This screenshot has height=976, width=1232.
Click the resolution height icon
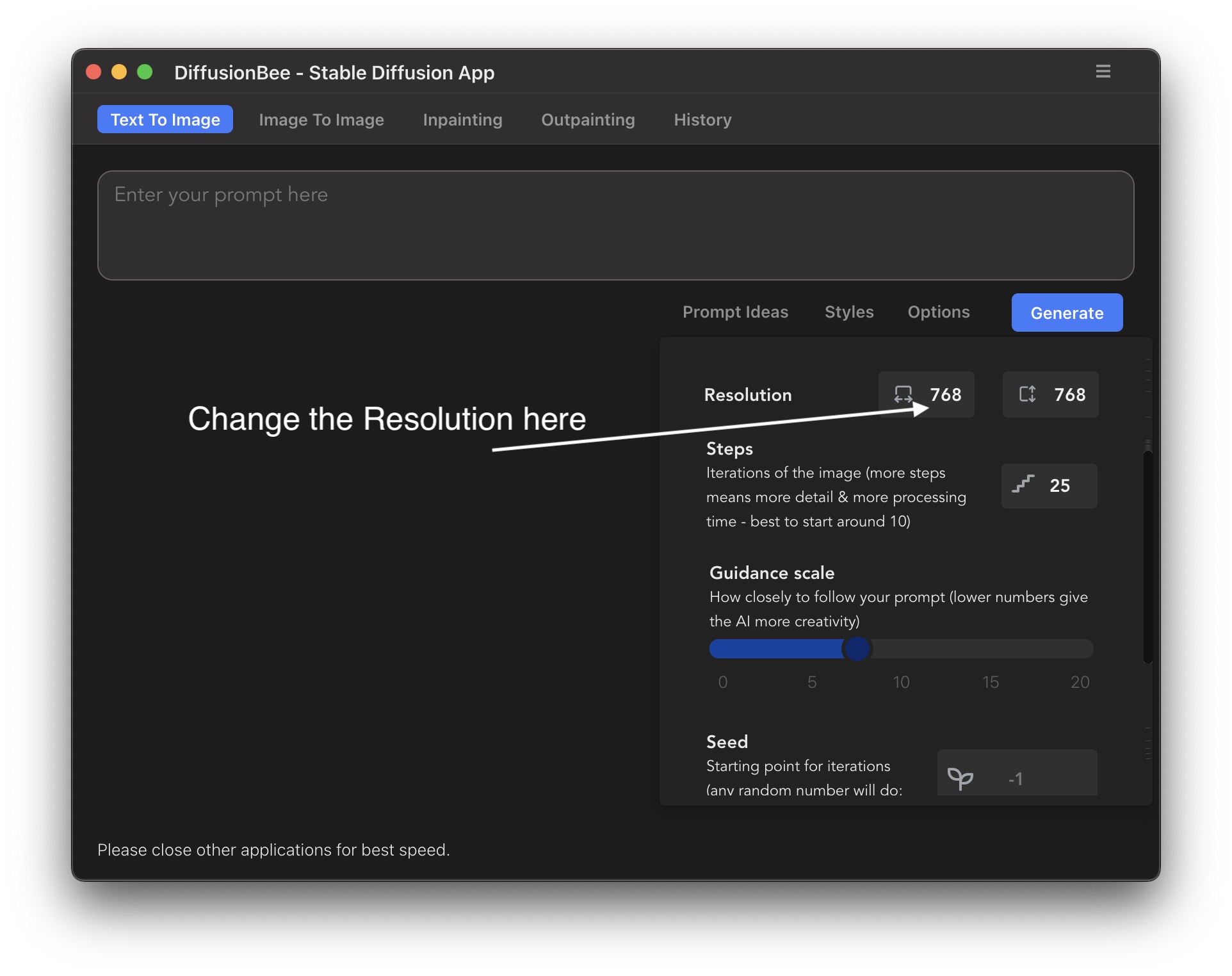tap(1027, 394)
